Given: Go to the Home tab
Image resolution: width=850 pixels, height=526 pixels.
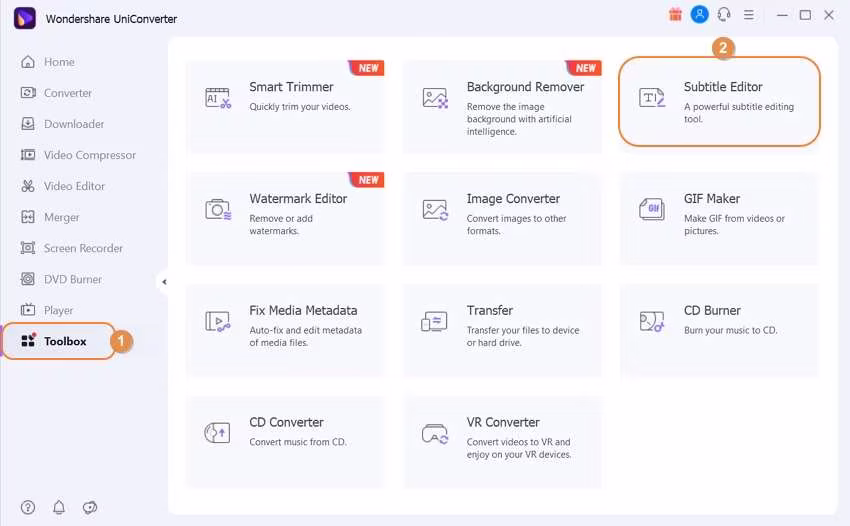Looking at the screenshot, I should 58,62.
